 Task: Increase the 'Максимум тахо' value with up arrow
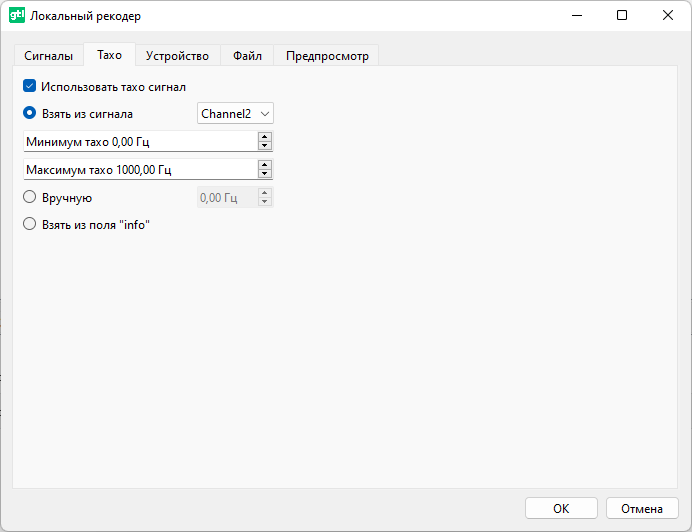point(265,165)
